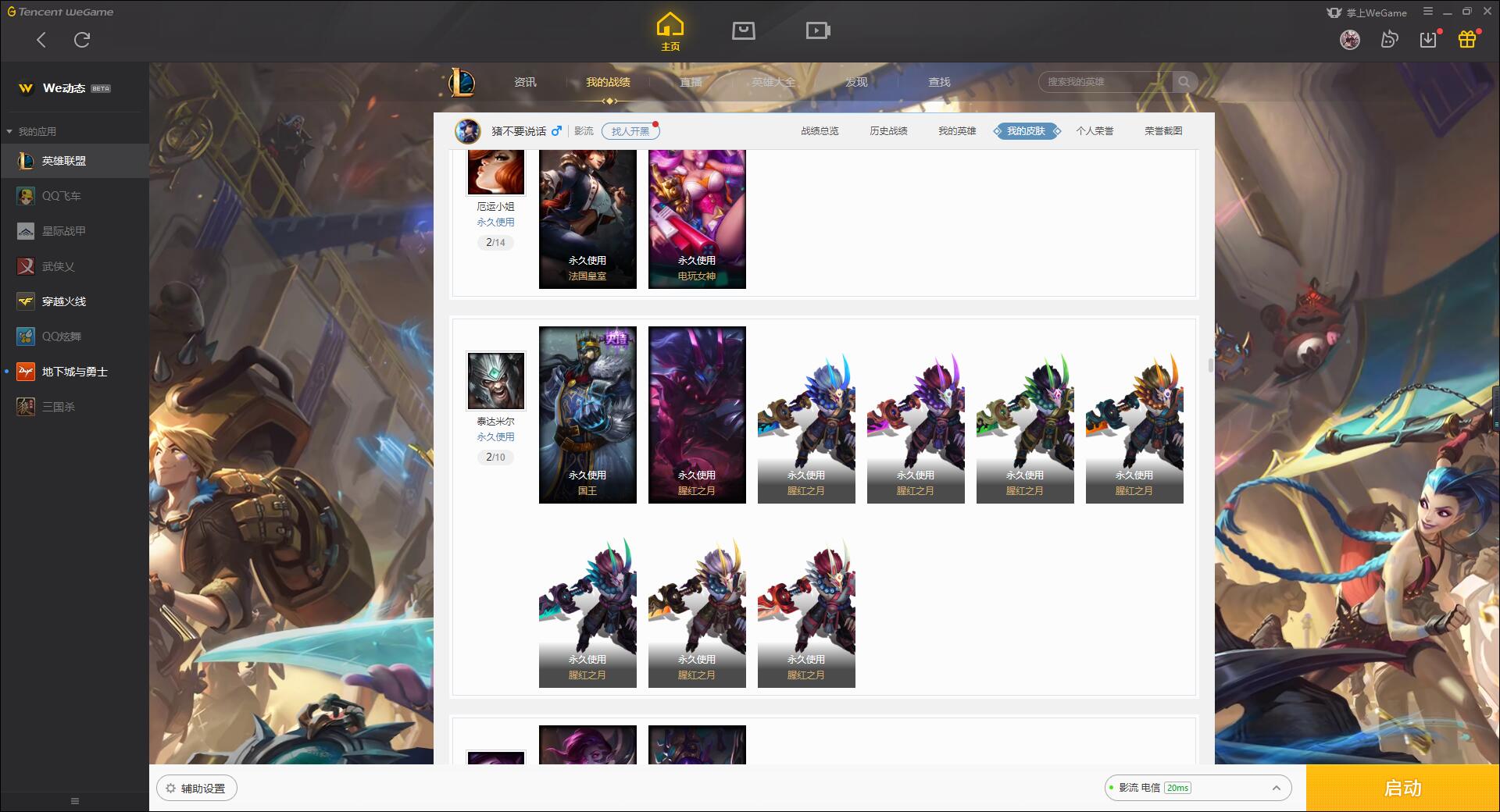Viewport: 1500px width, 812px height.
Task: Click the magnifier search button
Action: [1184, 82]
